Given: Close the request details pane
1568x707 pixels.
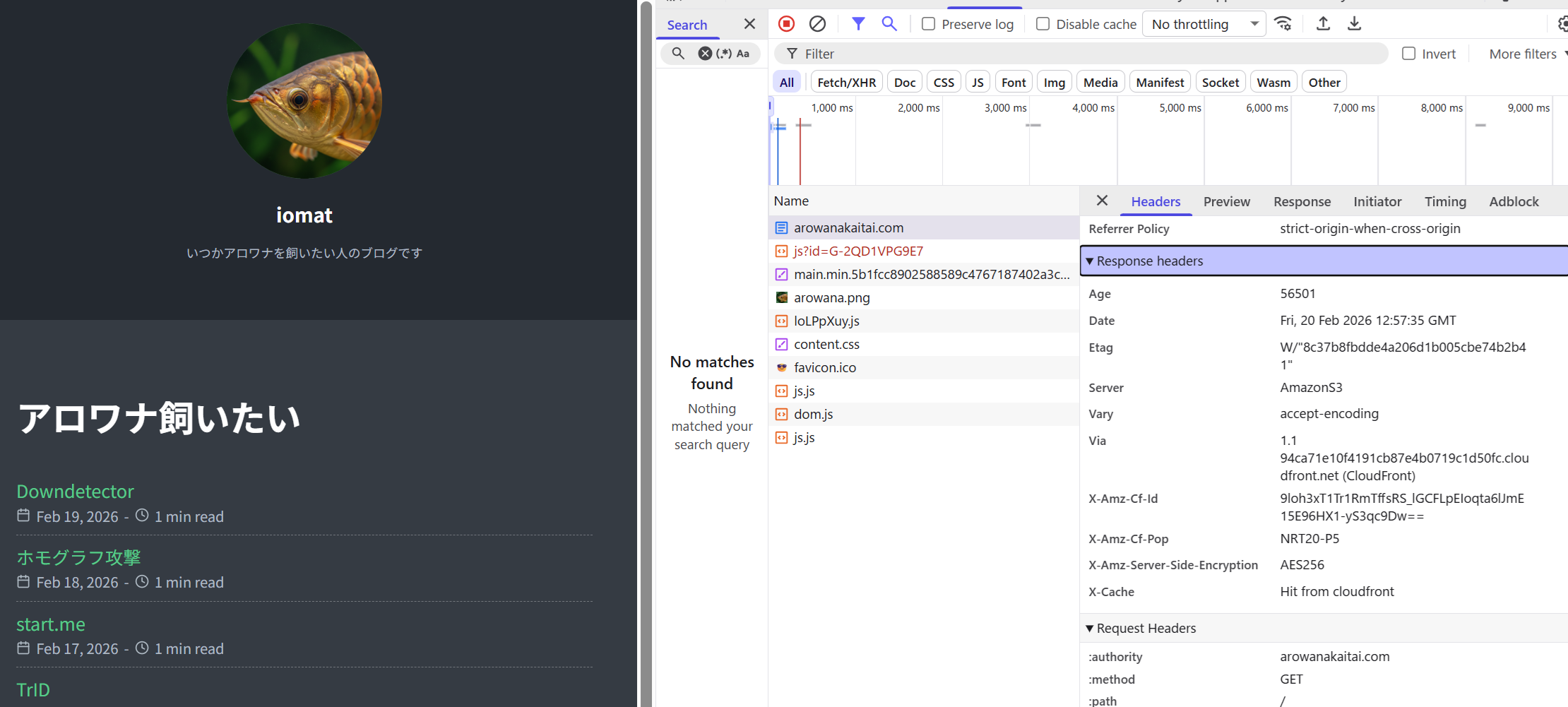Looking at the screenshot, I should coord(1102,201).
